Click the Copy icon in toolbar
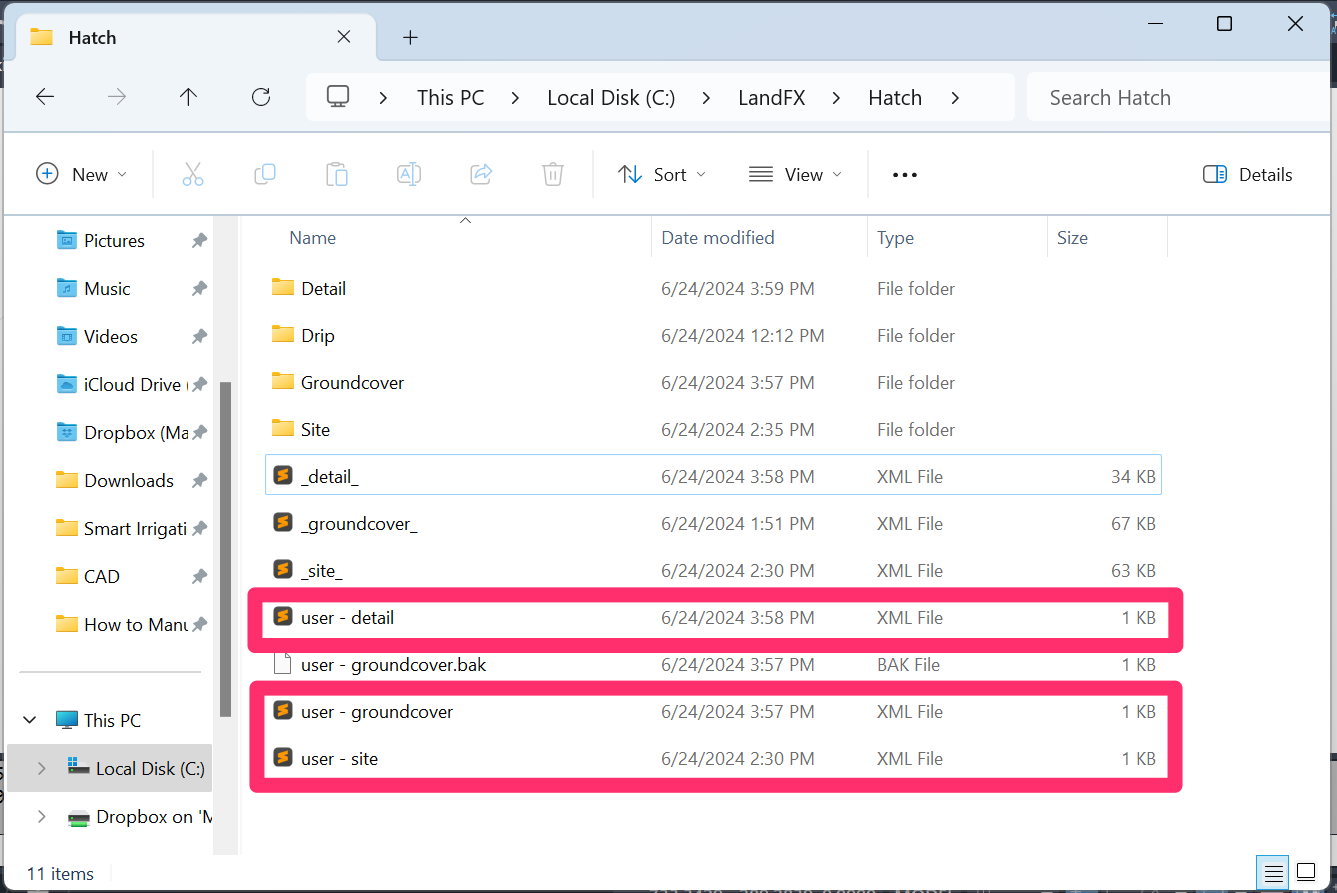This screenshot has height=893, width=1337. tap(265, 174)
